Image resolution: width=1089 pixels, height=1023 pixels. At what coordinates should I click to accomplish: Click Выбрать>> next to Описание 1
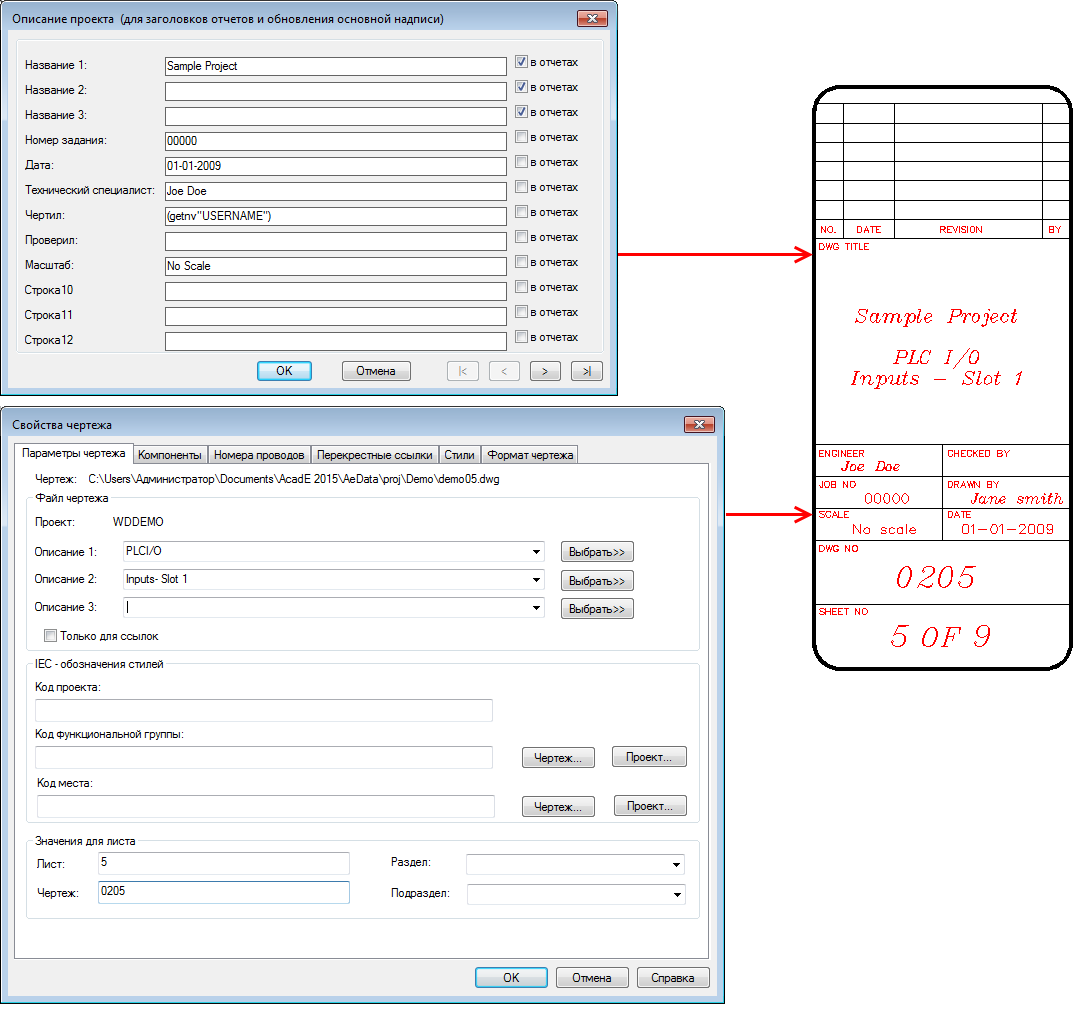(x=597, y=552)
